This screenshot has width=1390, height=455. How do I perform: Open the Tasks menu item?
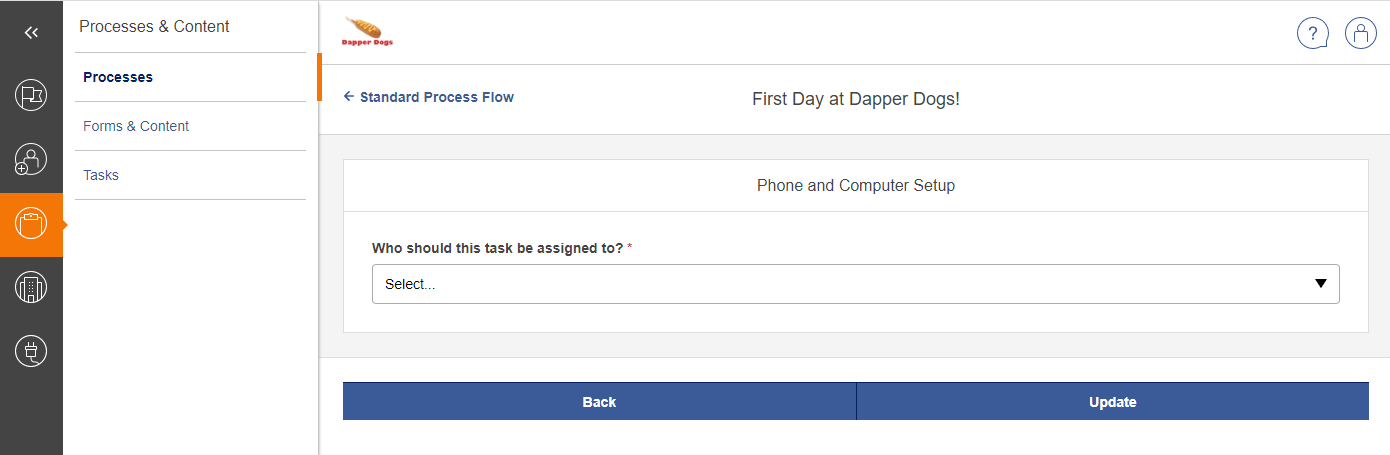(x=101, y=175)
